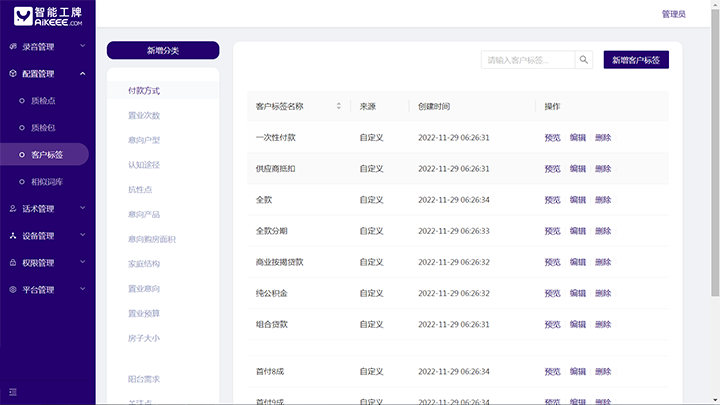The image size is (720, 405).
Task: Click the 配置管理 cube icon
Action: point(12,74)
